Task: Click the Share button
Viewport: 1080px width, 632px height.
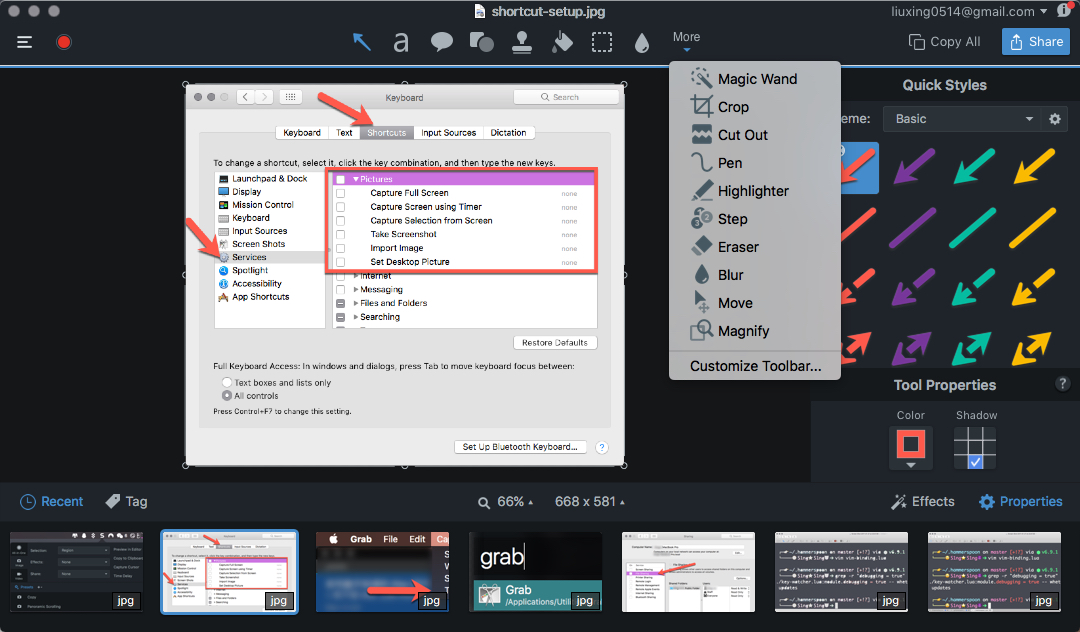Action: 1035,41
